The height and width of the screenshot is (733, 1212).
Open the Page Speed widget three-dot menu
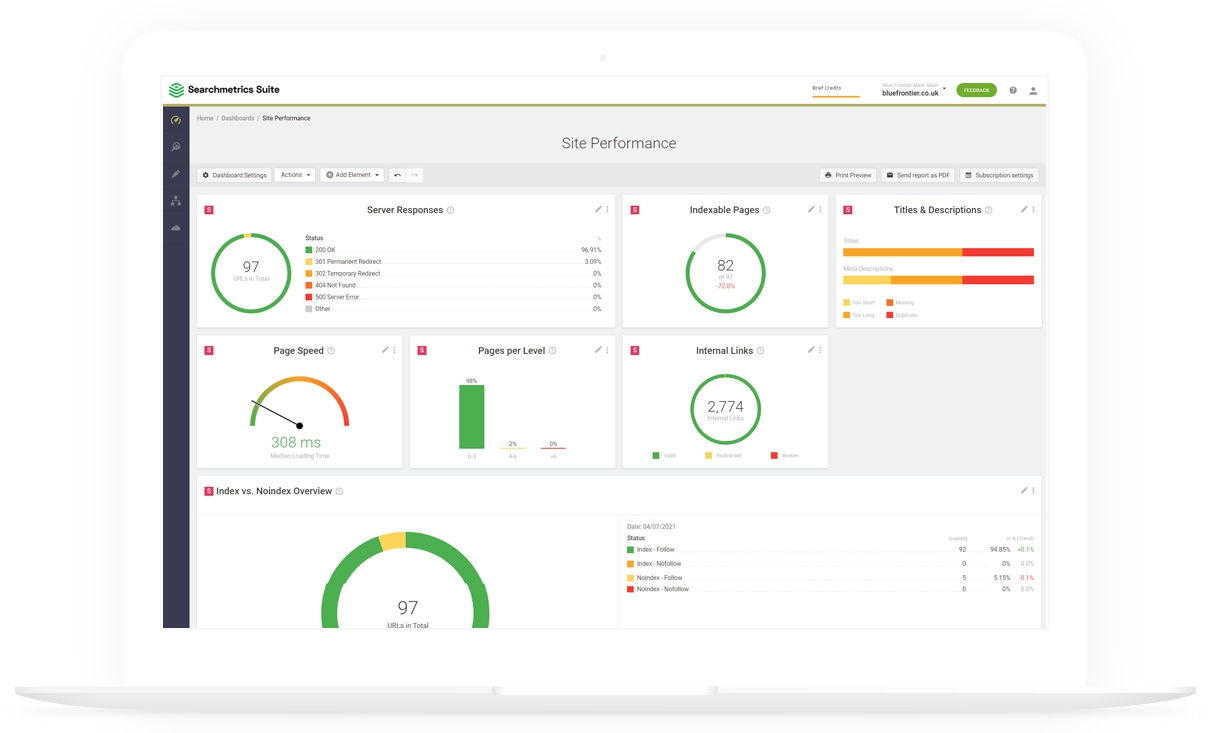pos(394,350)
